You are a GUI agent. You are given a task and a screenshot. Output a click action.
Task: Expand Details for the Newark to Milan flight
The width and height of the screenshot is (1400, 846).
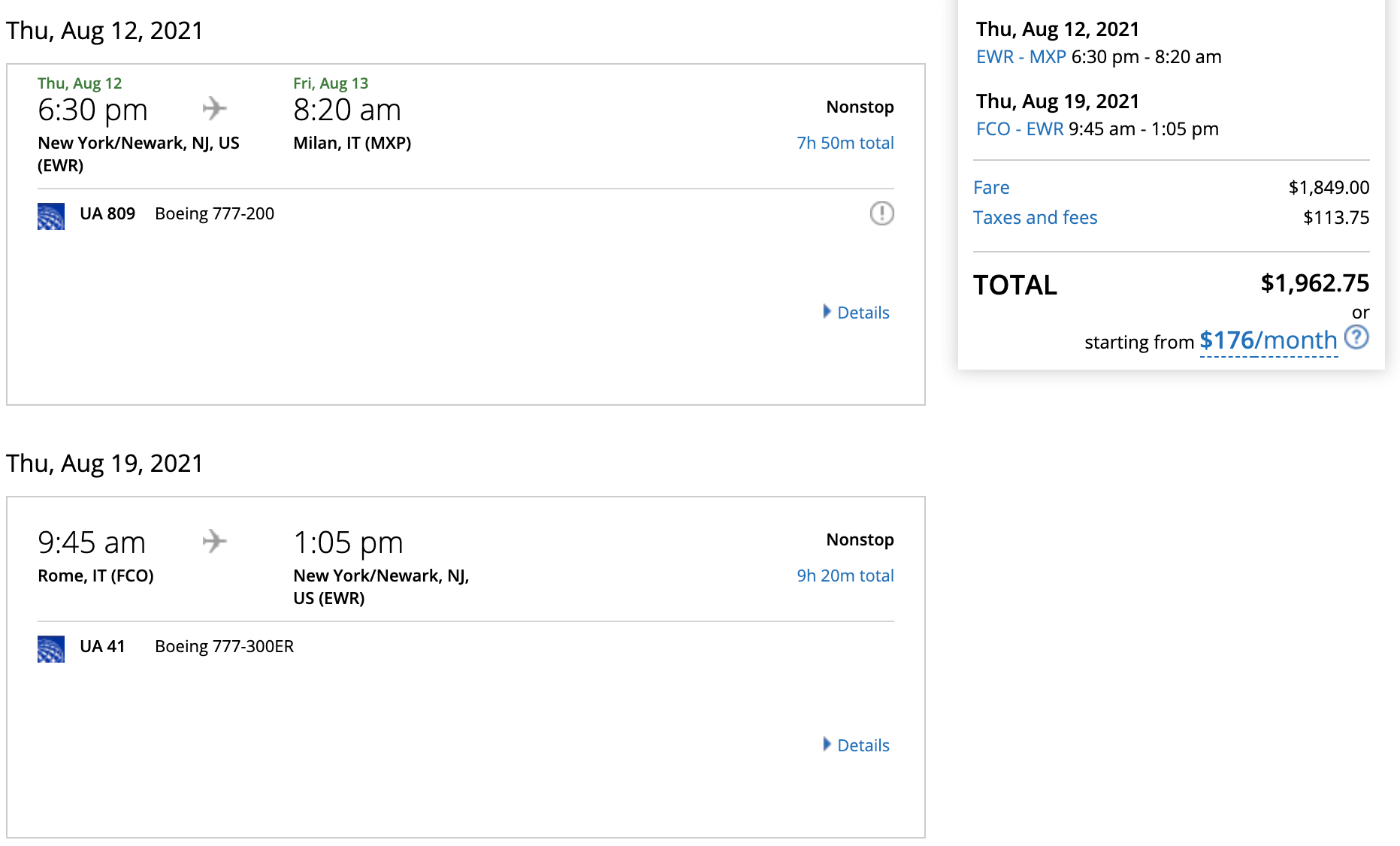856,313
